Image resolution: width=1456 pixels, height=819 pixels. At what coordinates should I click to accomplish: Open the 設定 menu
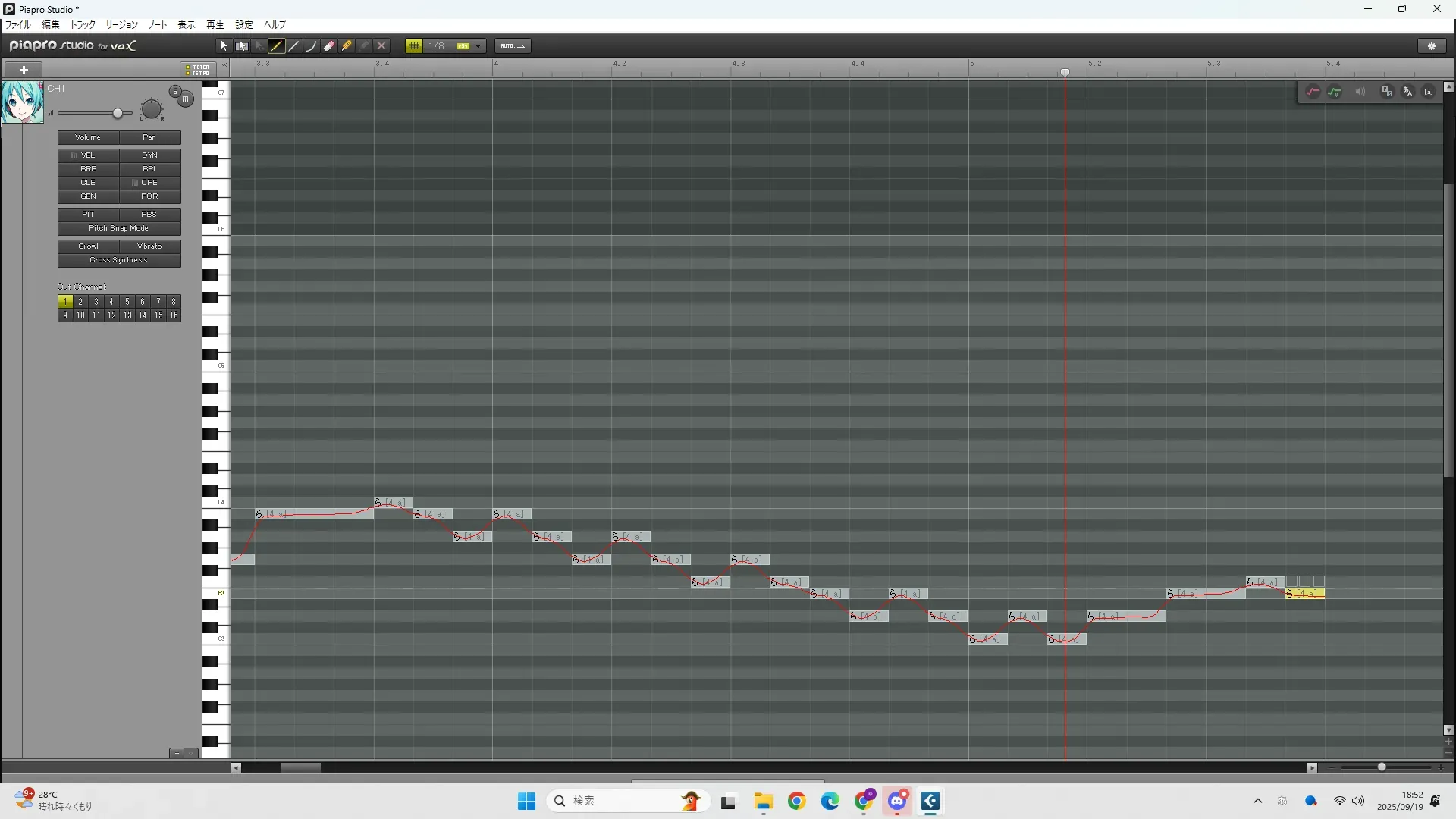[244, 25]
